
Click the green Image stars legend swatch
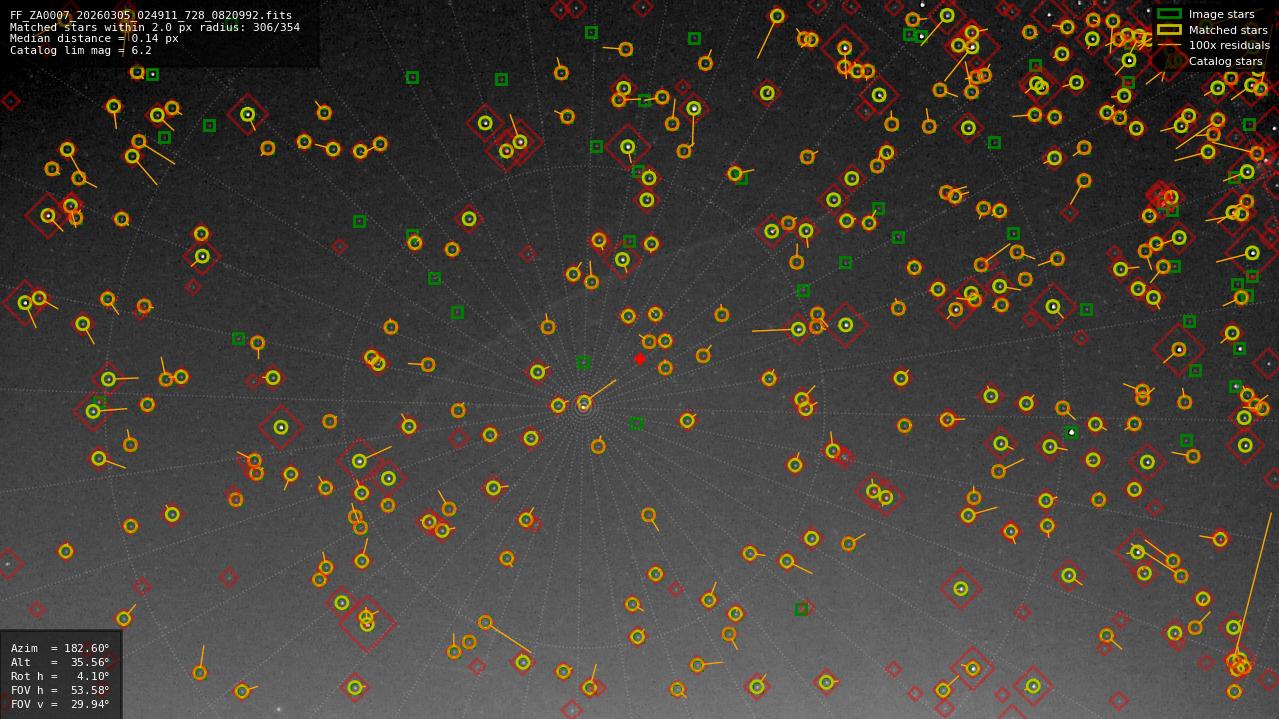tap(1169, 14)
